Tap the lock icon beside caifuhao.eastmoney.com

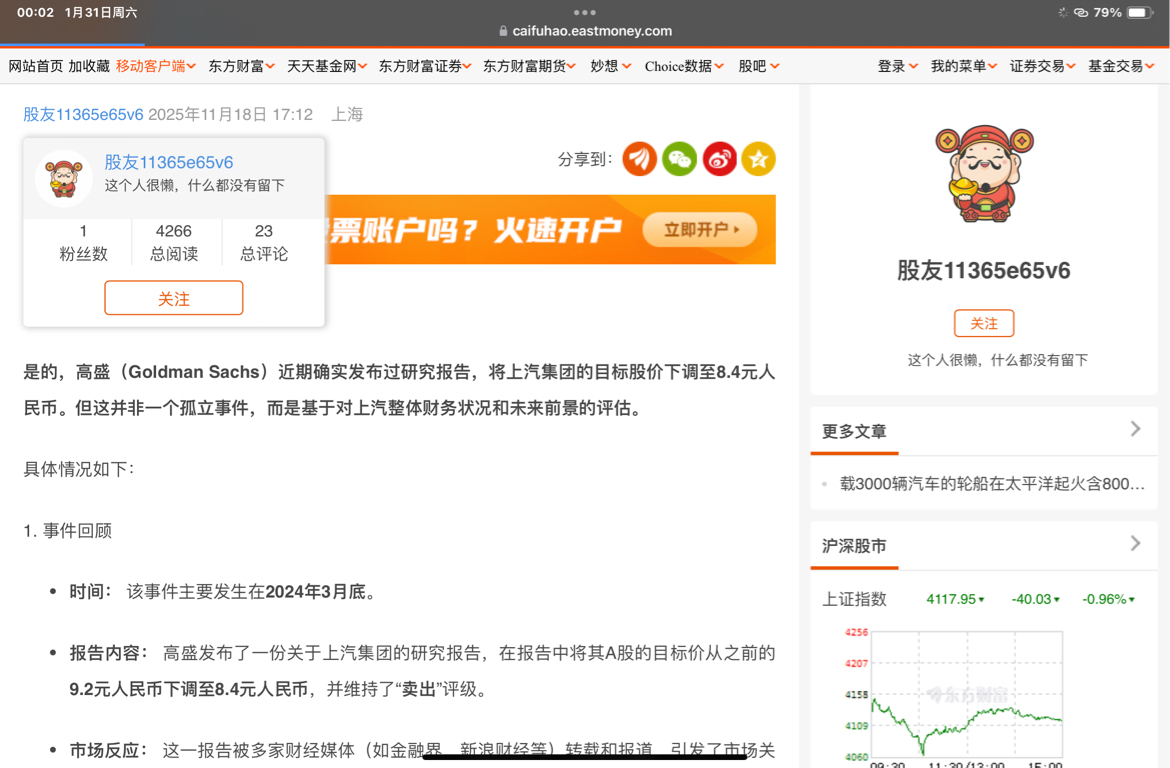coord(503,31)
